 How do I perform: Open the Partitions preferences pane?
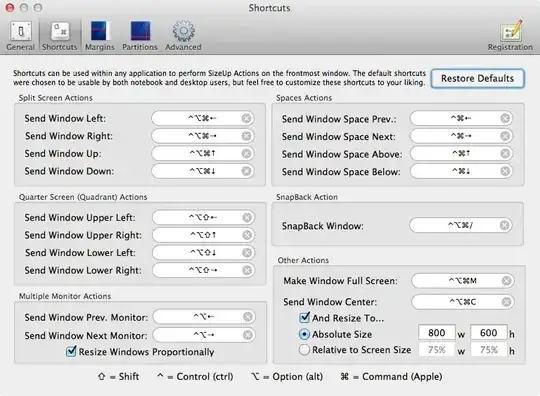(140, 36)
